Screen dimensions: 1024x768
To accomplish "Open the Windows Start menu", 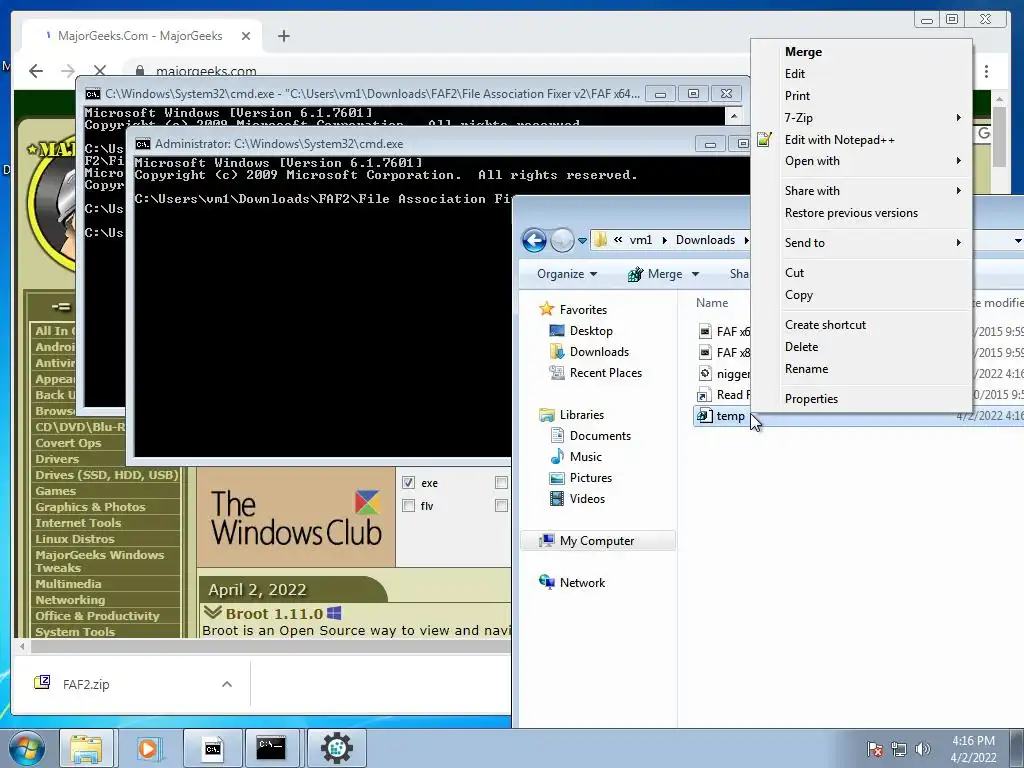I will (x=26, y=749).
